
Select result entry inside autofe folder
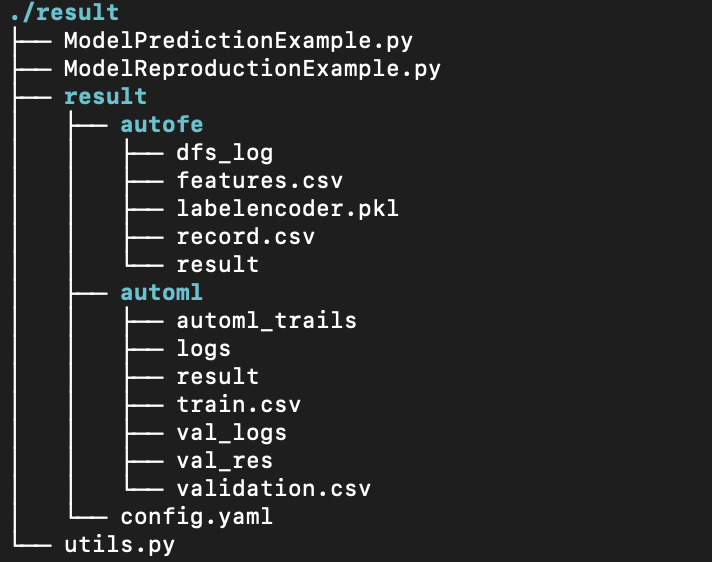coord(217,265)
